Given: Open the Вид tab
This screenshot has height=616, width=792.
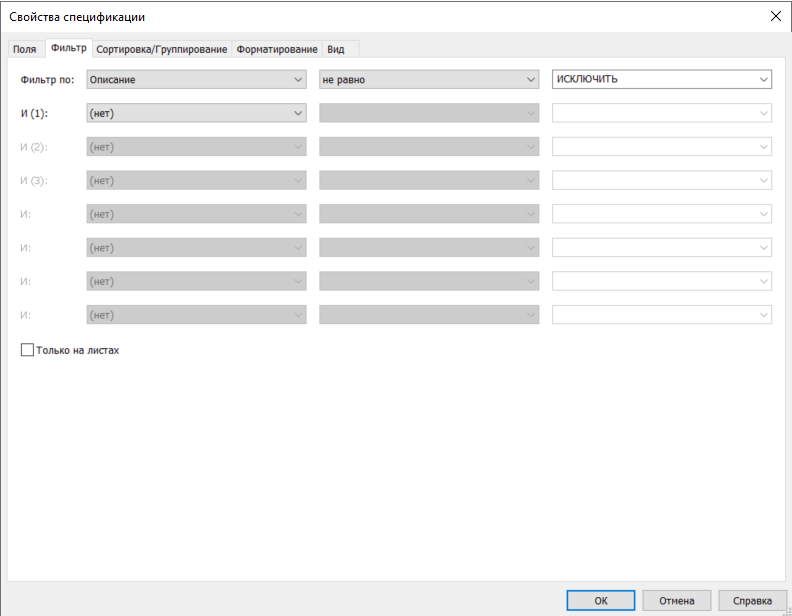Looking at the screenshot, I should point(336,49).
